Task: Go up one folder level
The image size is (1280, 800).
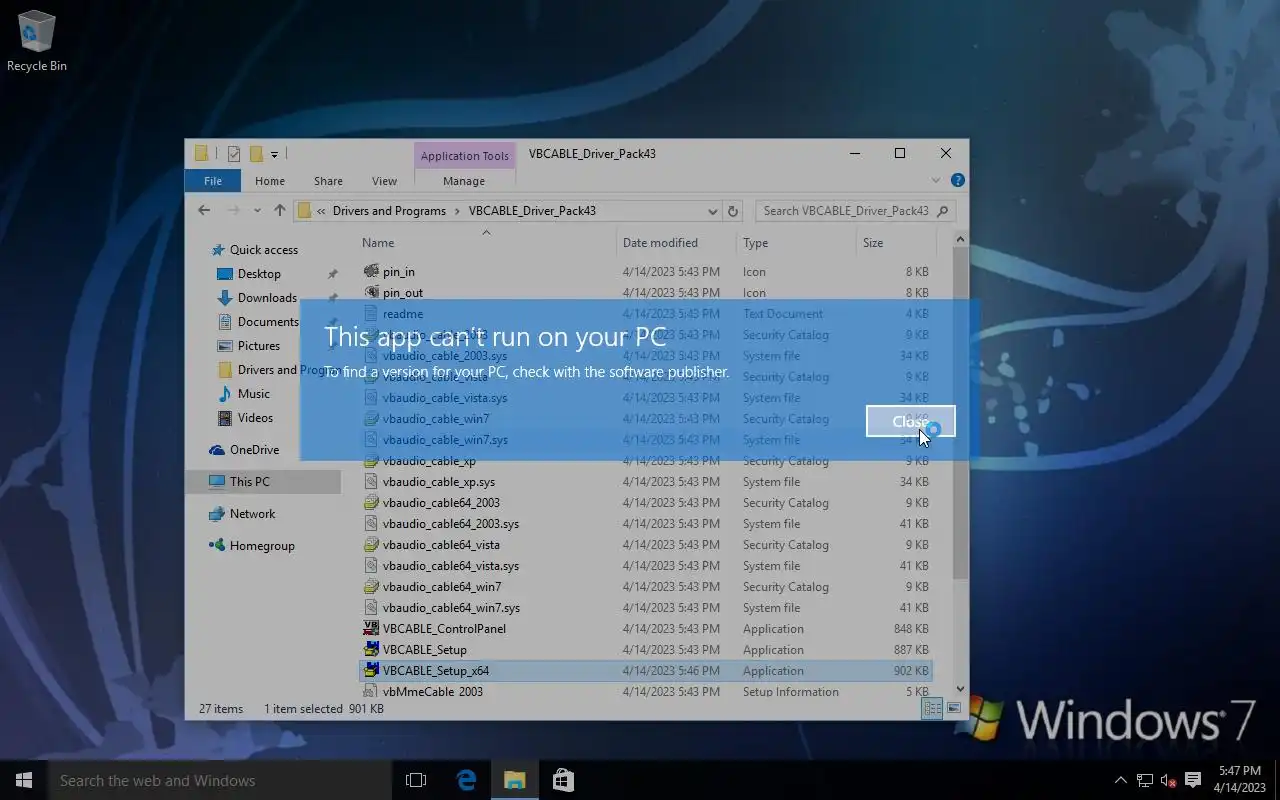Action: click(279, 211)
